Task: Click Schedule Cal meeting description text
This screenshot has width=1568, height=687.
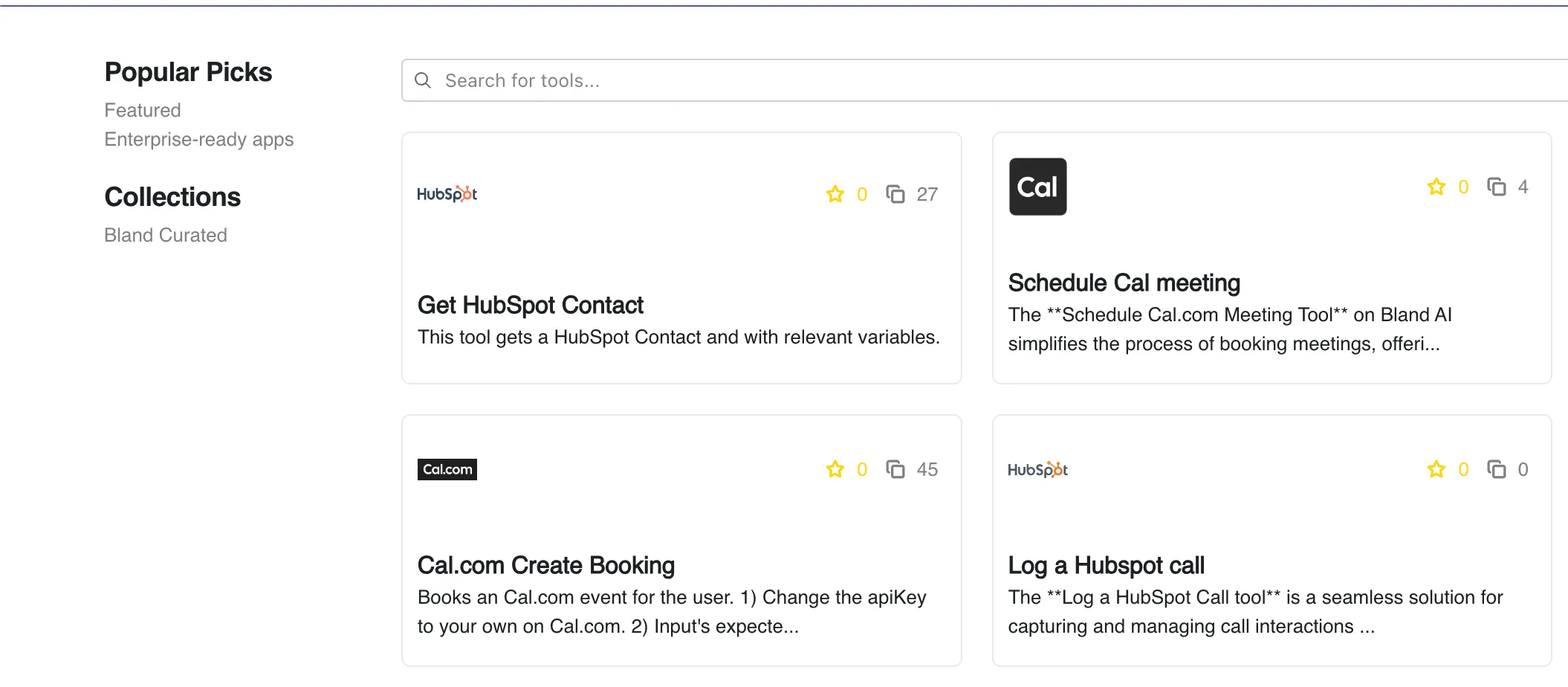Action: pyautogui.click(x=1230, y=329)
